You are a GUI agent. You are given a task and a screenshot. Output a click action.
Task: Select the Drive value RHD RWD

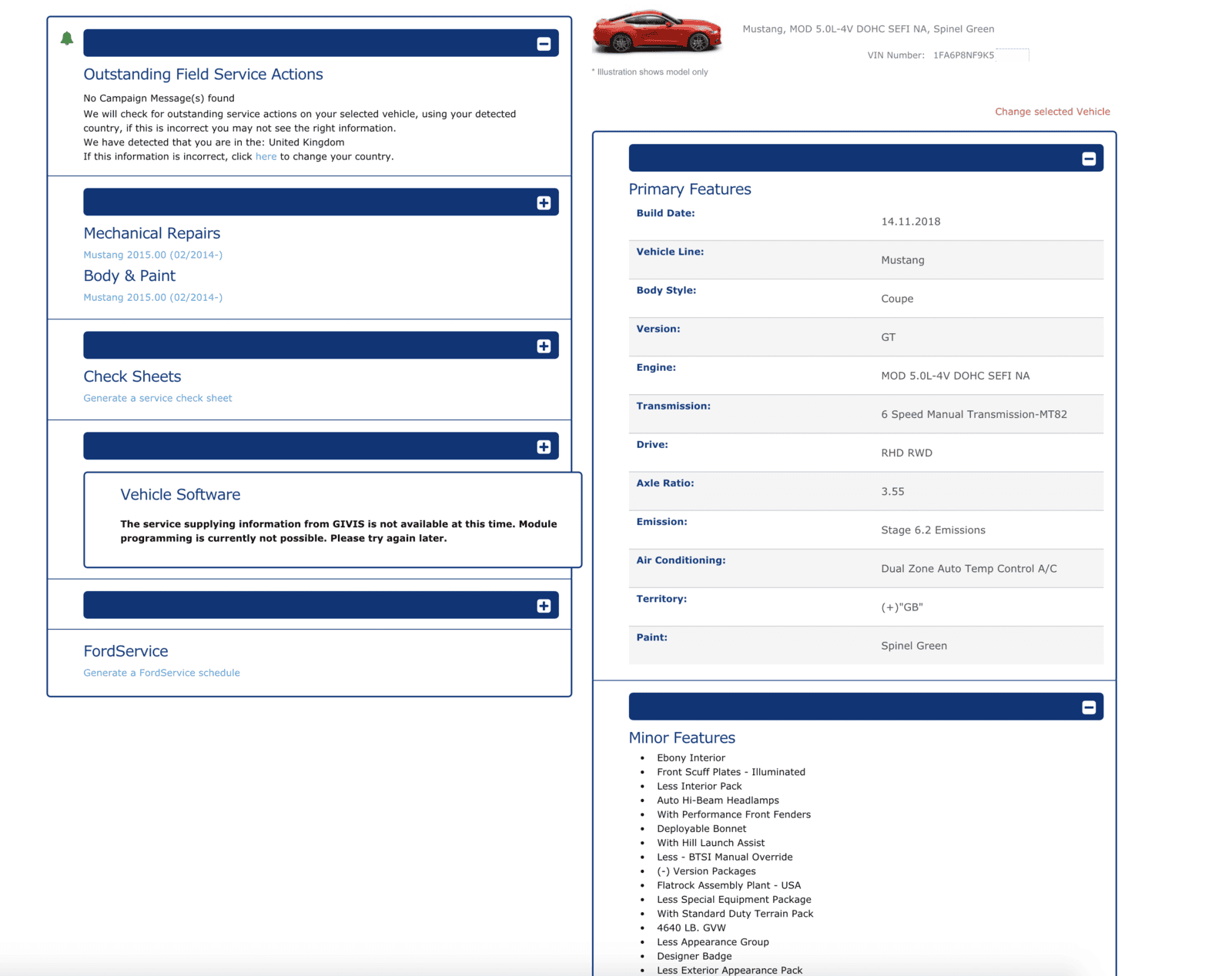click(x=906, y=453)
